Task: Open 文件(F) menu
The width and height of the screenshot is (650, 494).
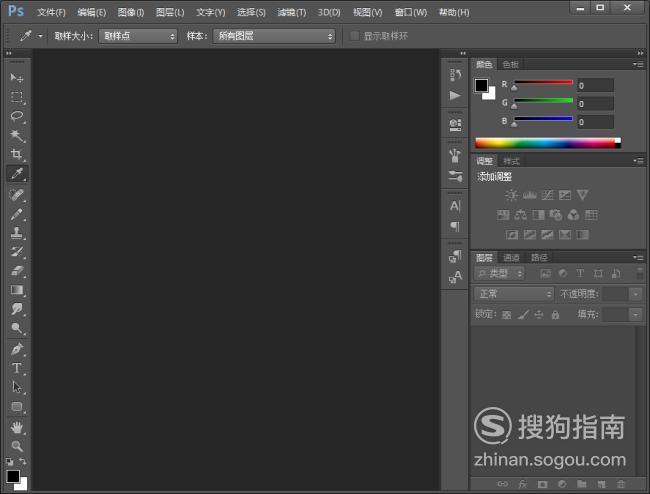Action: 51,12
